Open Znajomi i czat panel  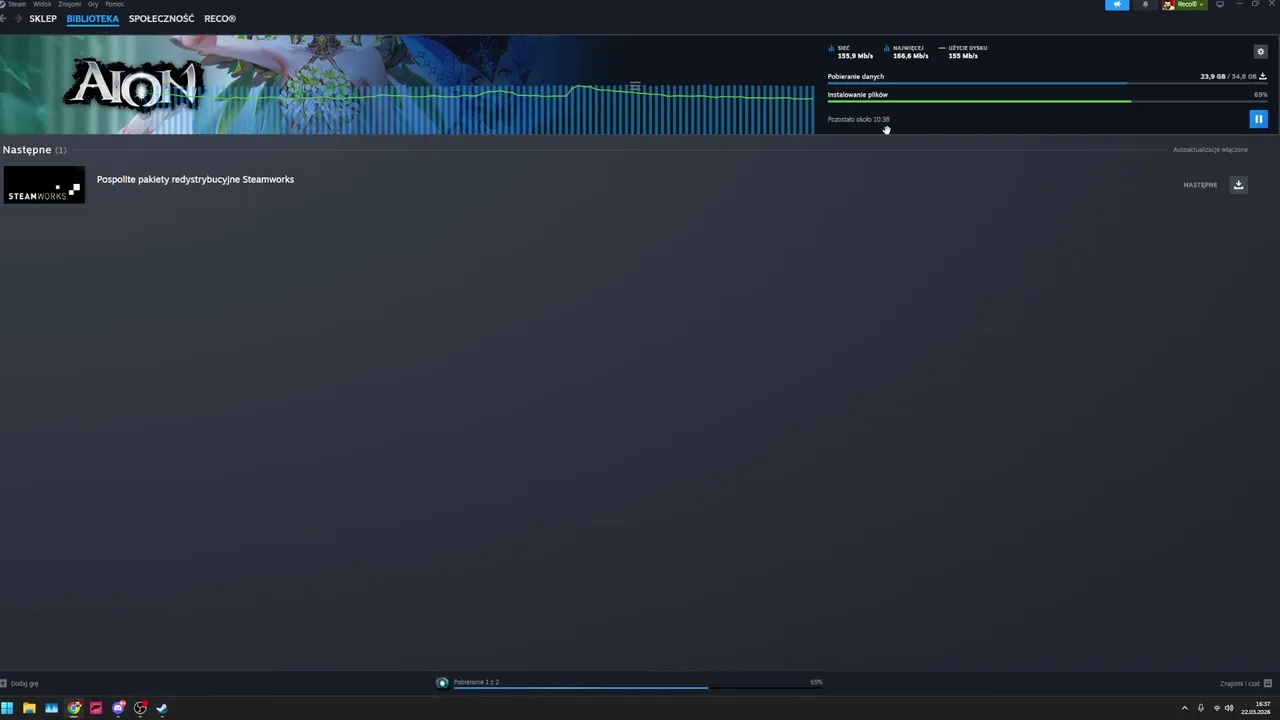pyautogui.click(x=1240, y=684)
